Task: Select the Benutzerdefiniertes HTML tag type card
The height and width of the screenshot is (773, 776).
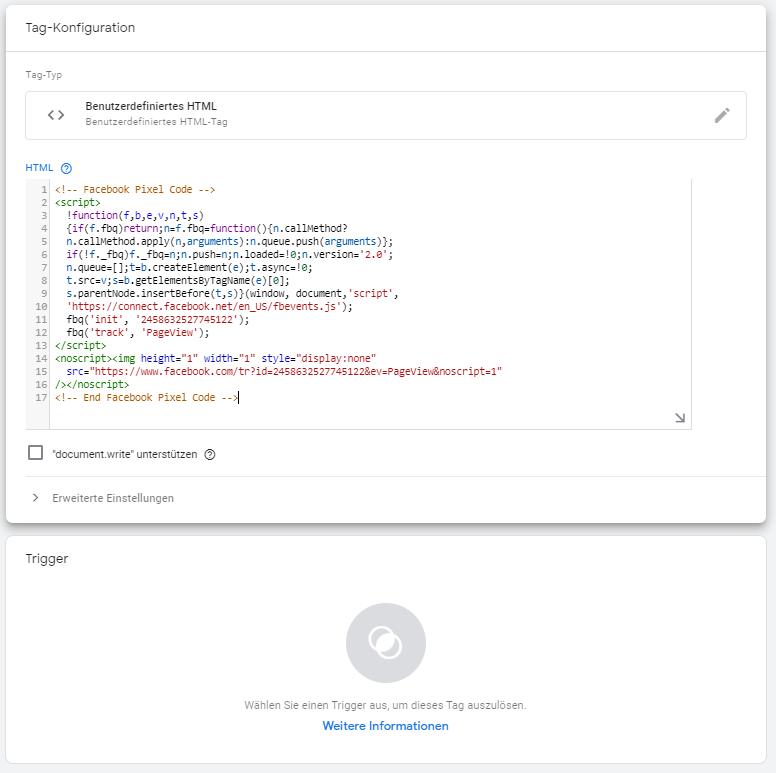Action: click(x=386, y=115)
